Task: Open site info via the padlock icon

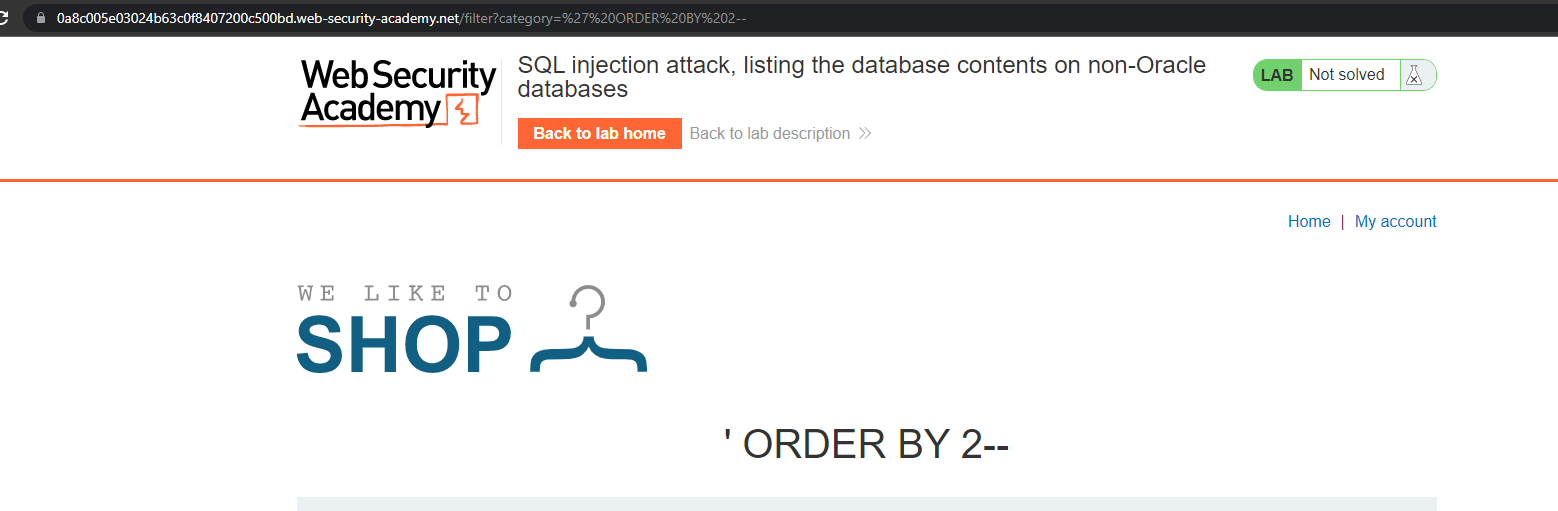Action: (40, 18)
